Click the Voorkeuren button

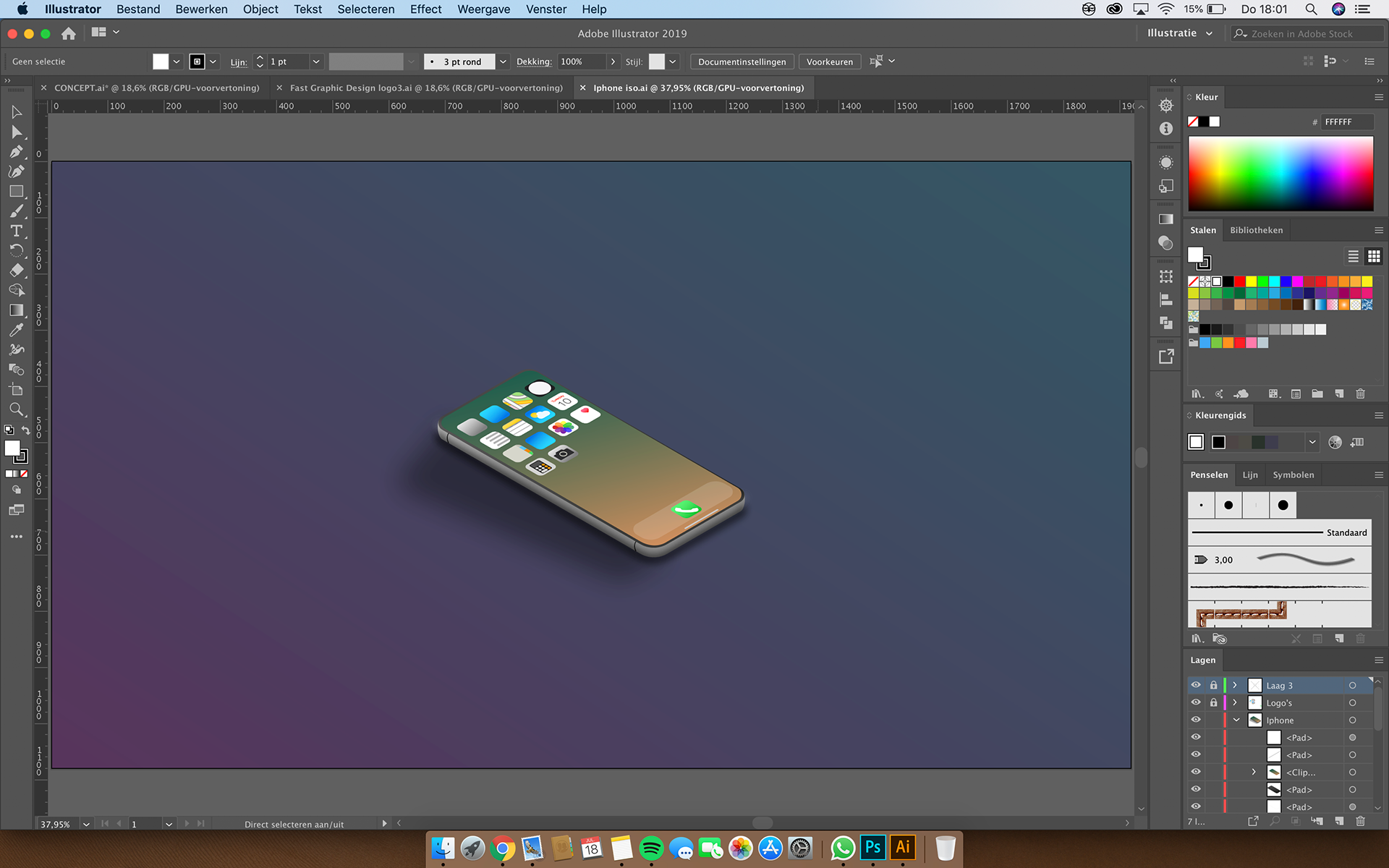point(829,61)
